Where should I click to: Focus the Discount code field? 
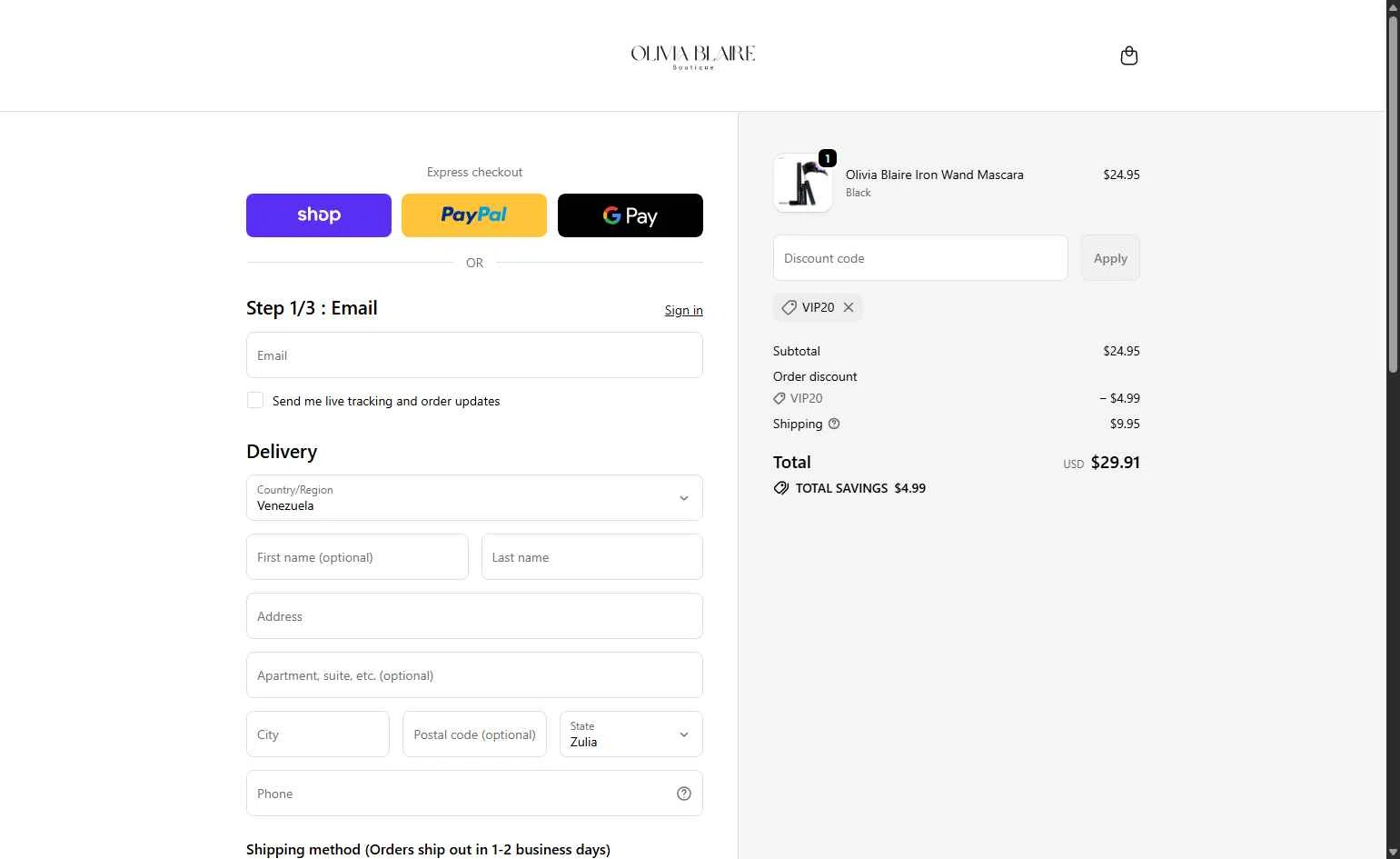pos(920,258)
